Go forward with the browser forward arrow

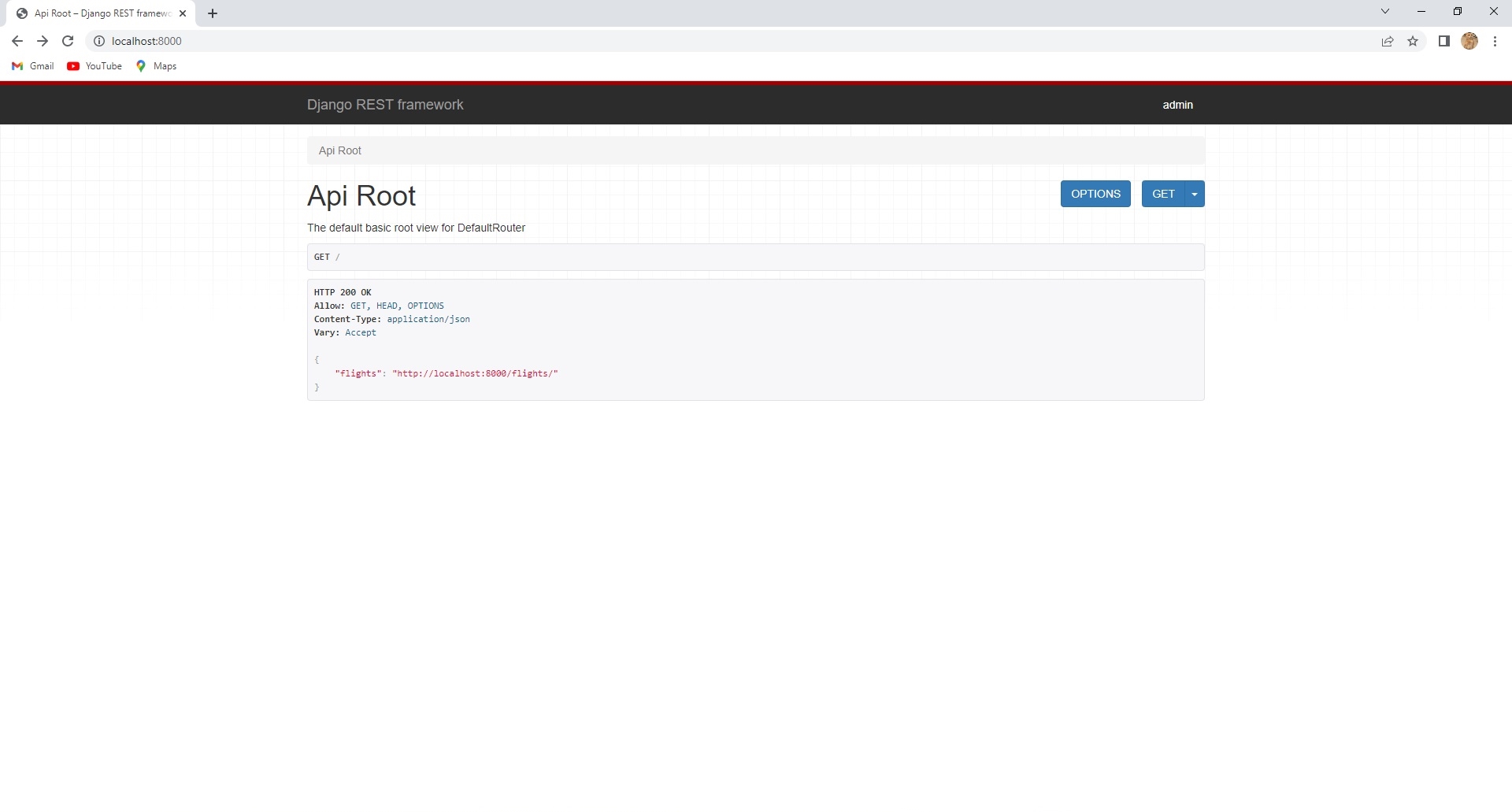click(x=43, y=41)
